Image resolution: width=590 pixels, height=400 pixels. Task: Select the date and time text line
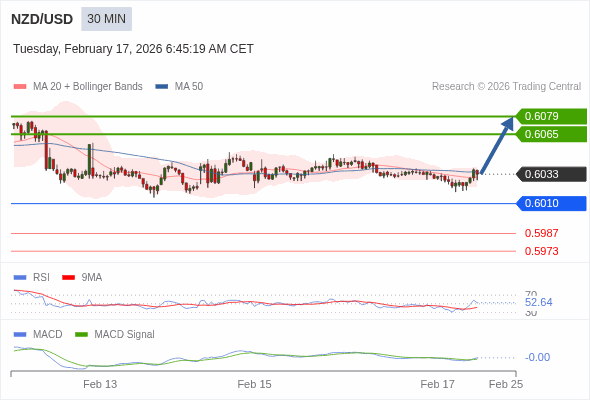coord(133,49)
